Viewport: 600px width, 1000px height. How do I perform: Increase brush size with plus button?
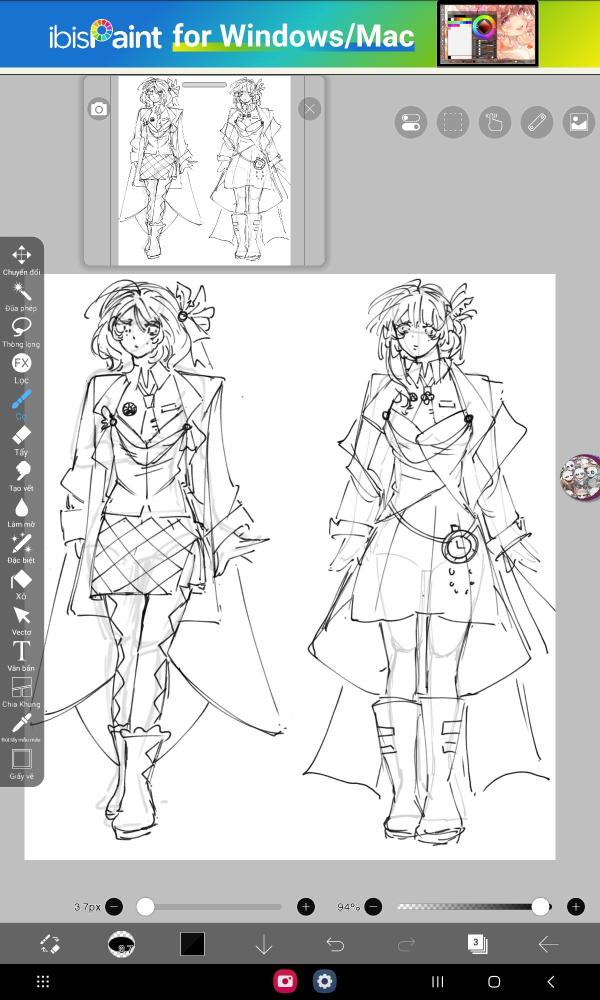click(x=306, y=907)
